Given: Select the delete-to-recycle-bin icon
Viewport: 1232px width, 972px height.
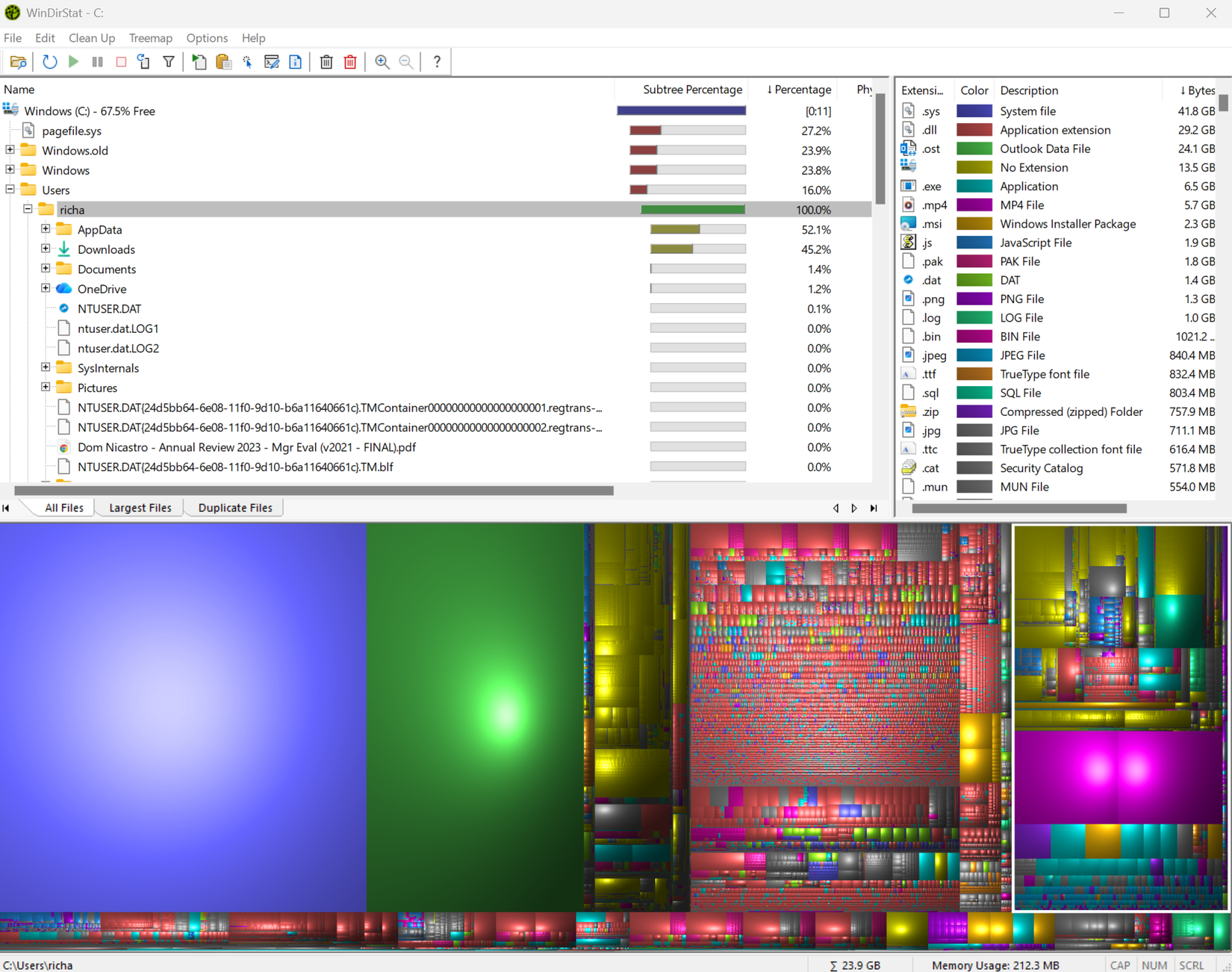Looking at the screenshot, I should point(326,62).
